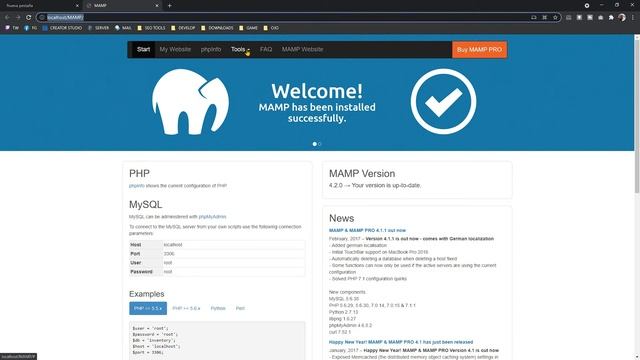Open the SERVER bookmark
Viewport: 640px width, 360px height.
[x=98, y=28]
